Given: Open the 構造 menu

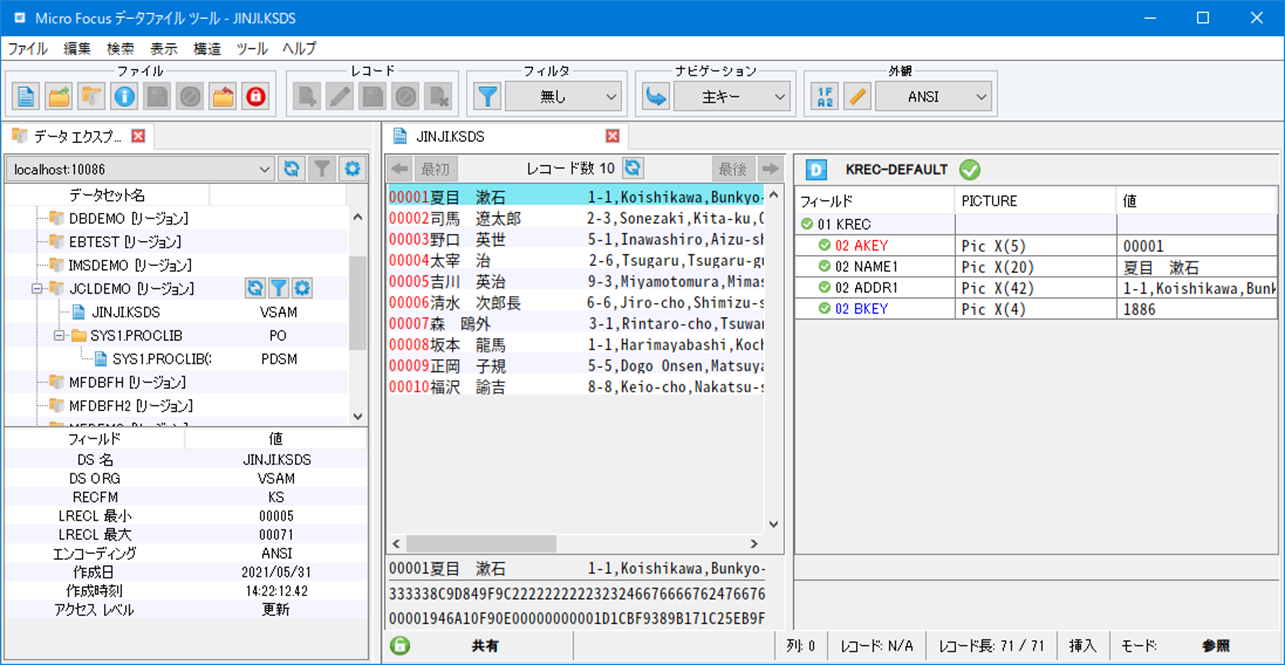Looking at the screenshot, I should coord(207,48).
